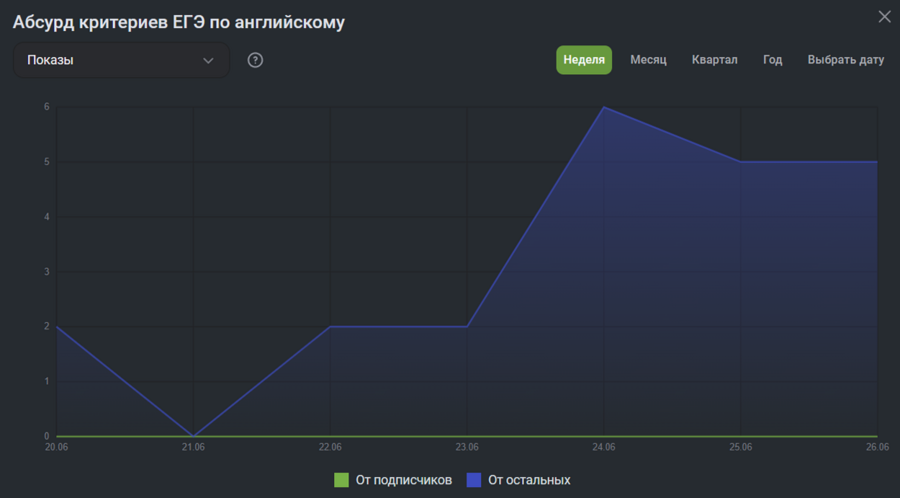Open the Показы metric dropdown
900x498 pixels.
(x=121, y=60)
